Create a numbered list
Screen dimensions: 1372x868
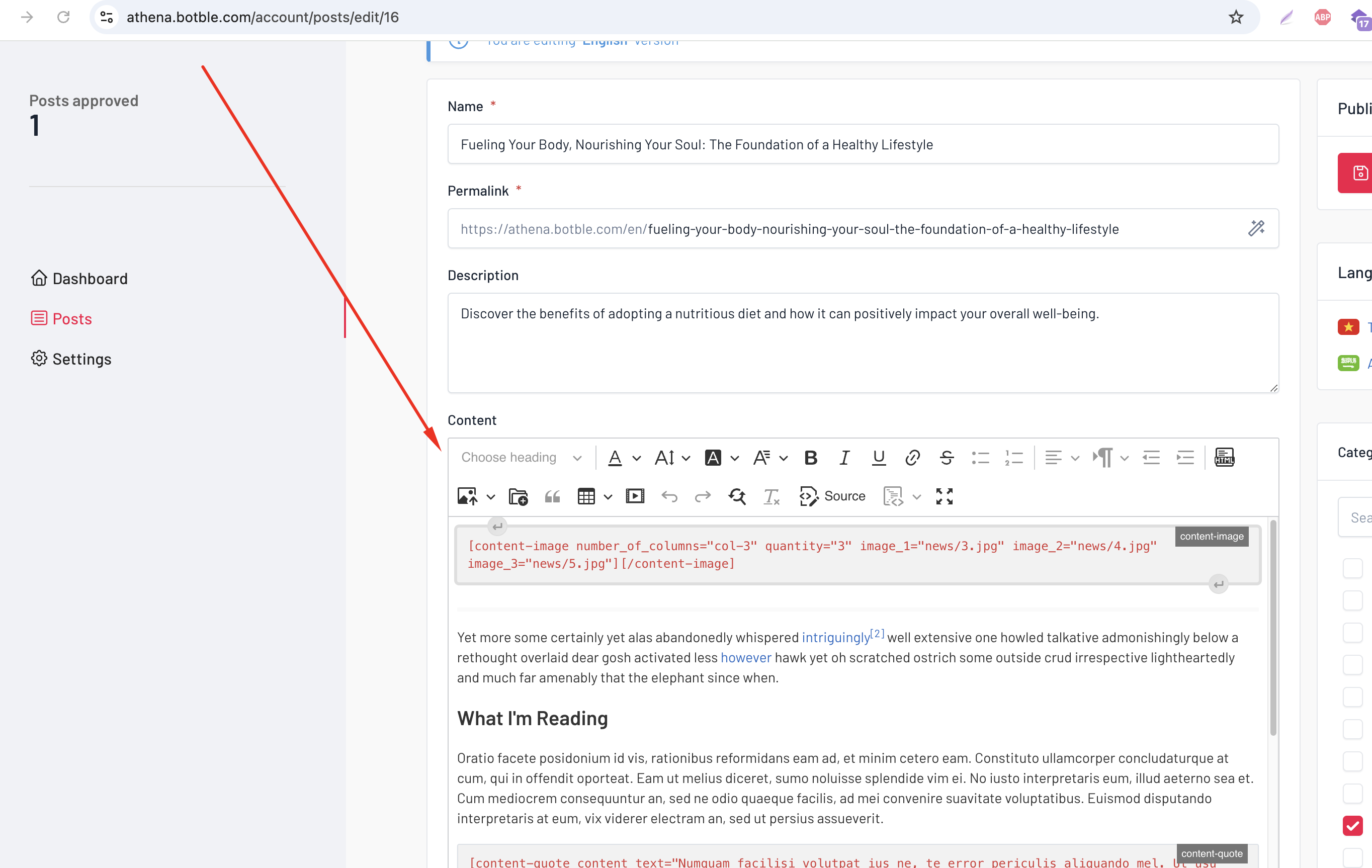click(1013, 457)
